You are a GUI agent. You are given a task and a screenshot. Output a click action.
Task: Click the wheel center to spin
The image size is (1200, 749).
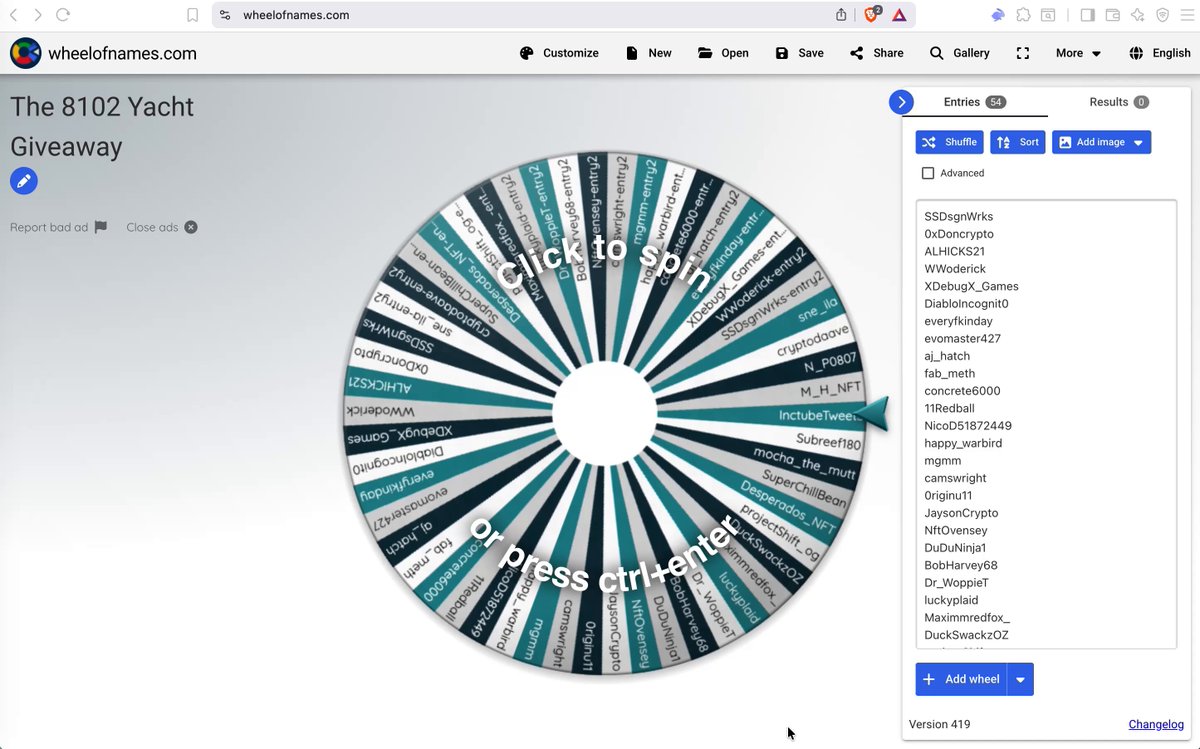coord(606,412)
